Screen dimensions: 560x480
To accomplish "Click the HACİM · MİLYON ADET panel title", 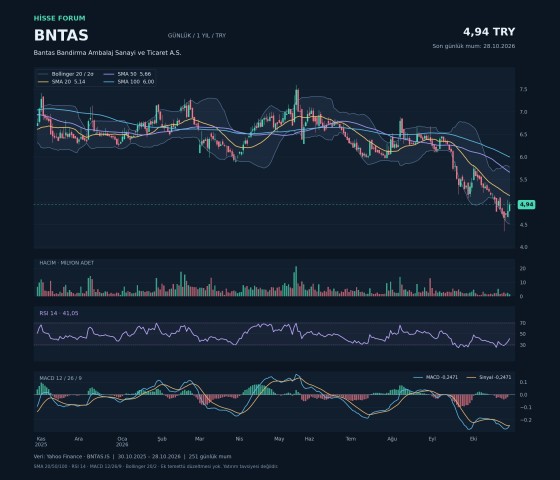I will pos(67,263).
